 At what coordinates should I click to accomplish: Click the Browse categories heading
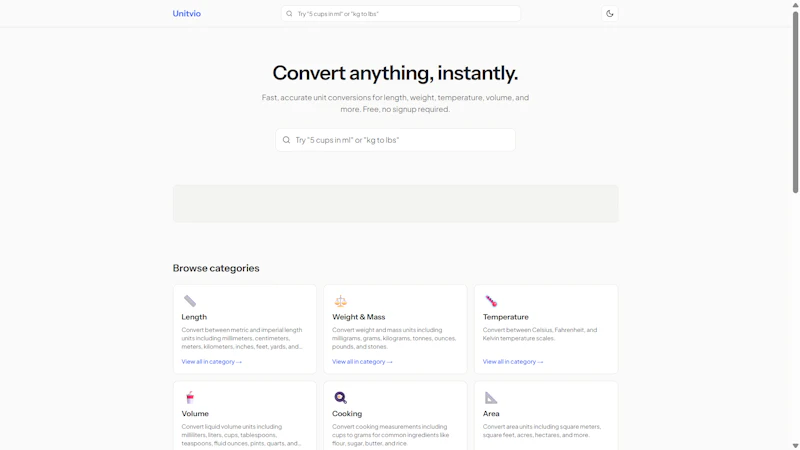click(216, 268)
